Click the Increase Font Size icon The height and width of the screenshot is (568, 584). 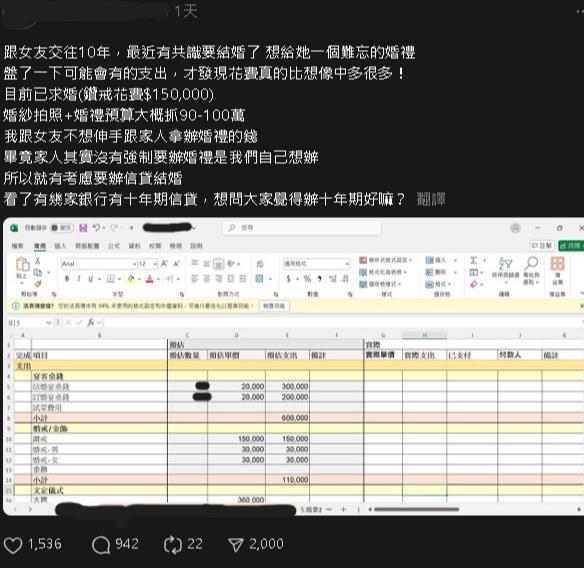coord(164,264)
